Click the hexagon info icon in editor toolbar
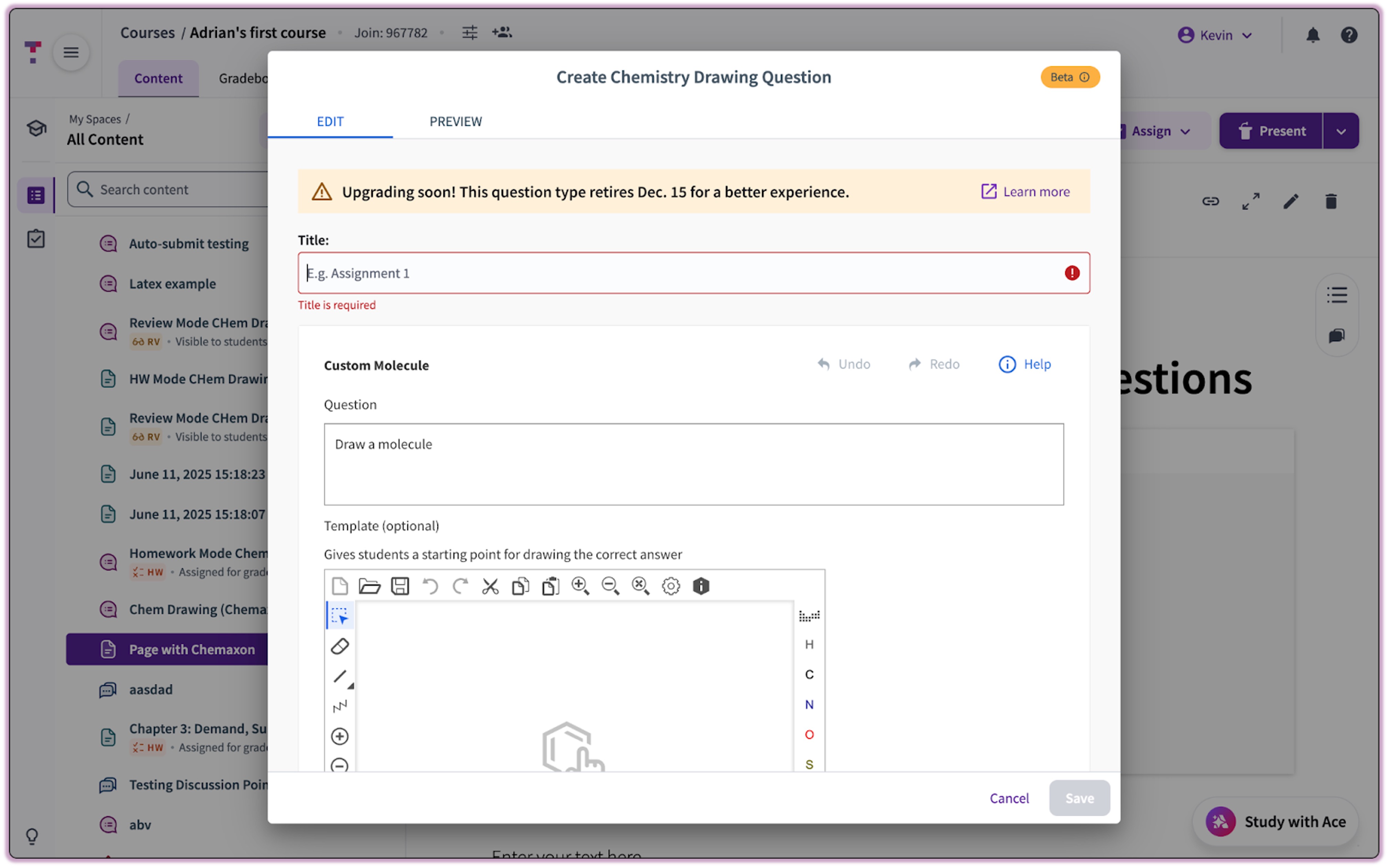Image resolution: width=1388 pixels, height=868 pixels. tap(701, 586)
